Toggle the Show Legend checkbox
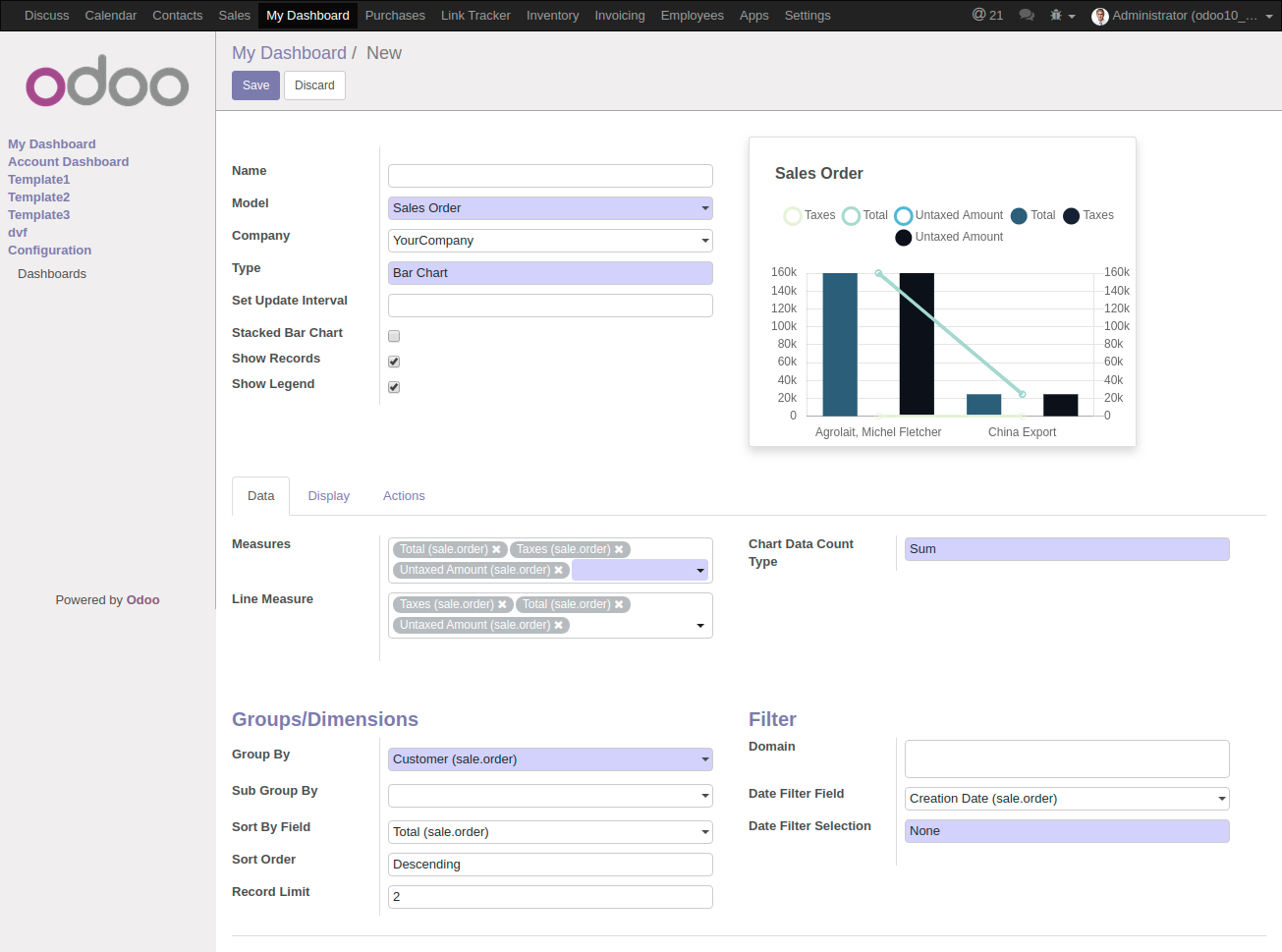Image resolution: width=1282 pixels, height=952 pixels. point(394,387)
